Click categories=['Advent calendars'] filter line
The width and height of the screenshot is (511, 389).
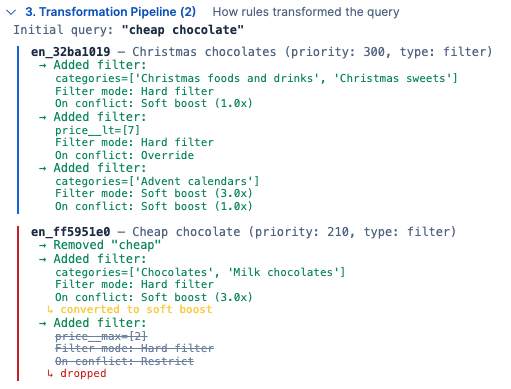click(157, 181)
